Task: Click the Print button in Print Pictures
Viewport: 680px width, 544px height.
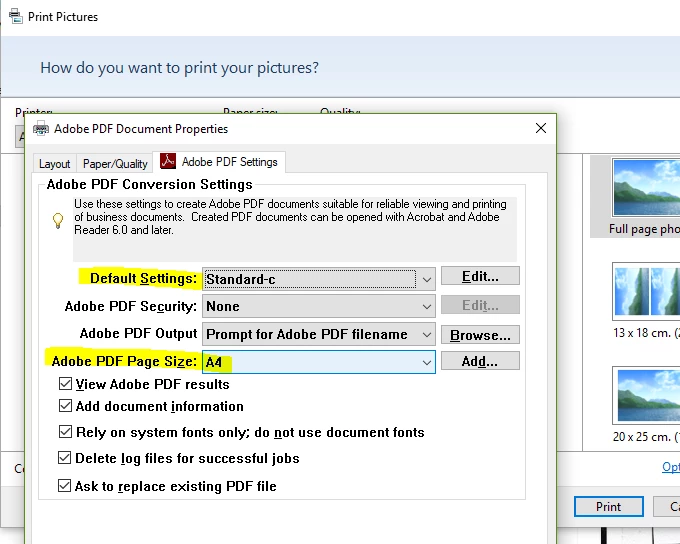Action: [608, 506]
